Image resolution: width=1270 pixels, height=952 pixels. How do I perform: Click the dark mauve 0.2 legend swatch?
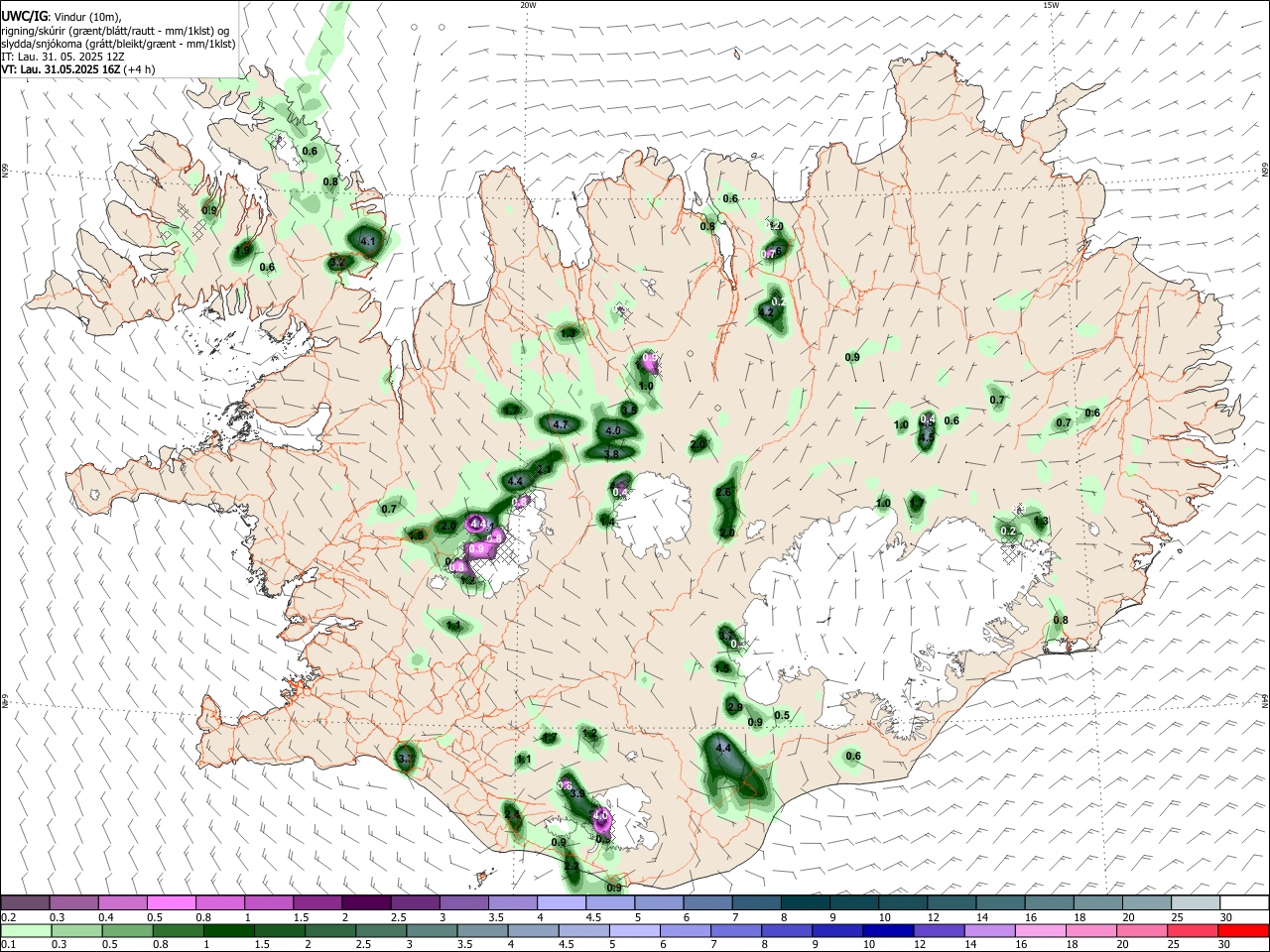coord(25,902)
